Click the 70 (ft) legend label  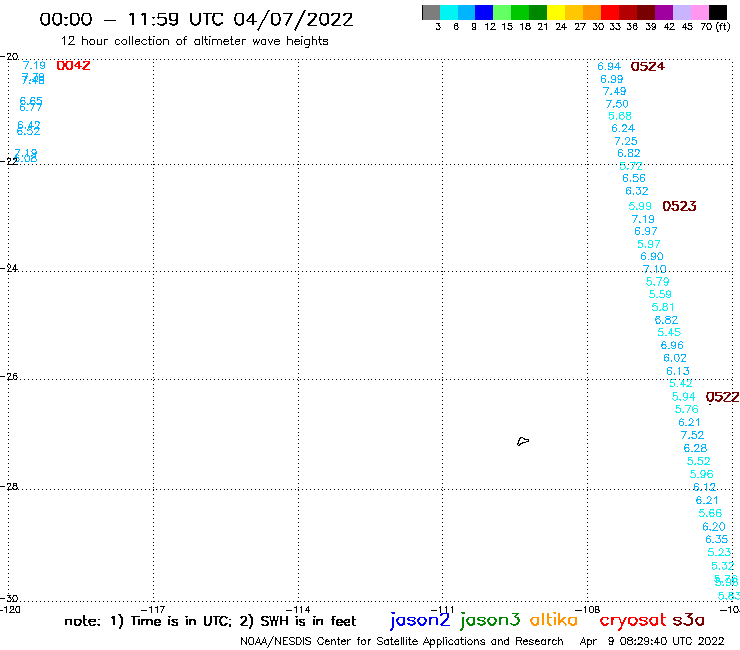[x=715, y=27]
